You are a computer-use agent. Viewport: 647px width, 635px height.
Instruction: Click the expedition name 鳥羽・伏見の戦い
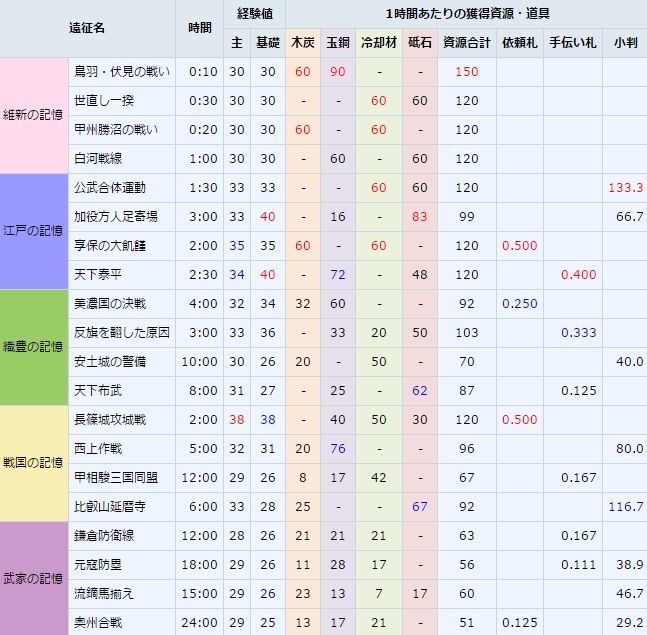tap(122, 71)
